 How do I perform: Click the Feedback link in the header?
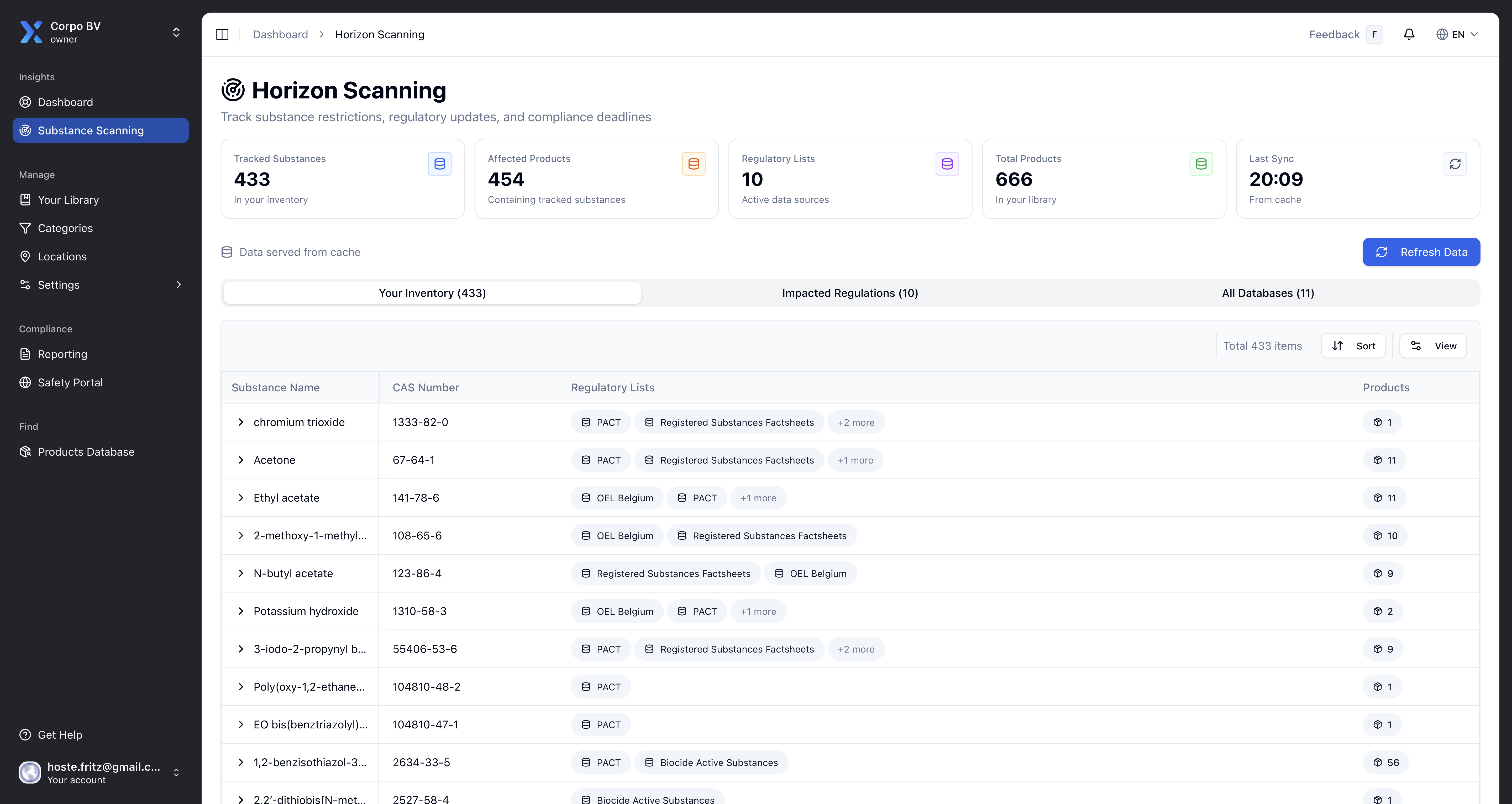coord(1335,34)
